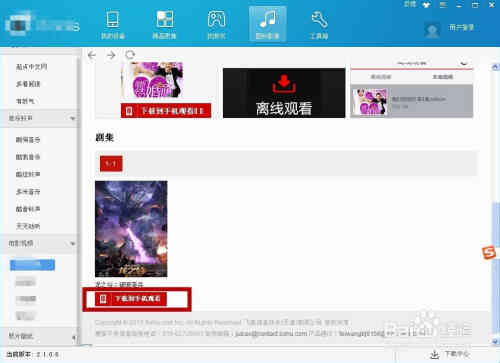The width and height of the screenshot is (500, 363).
Task: Click the feedback text in title bar
Action: click(x=410, y=4)
